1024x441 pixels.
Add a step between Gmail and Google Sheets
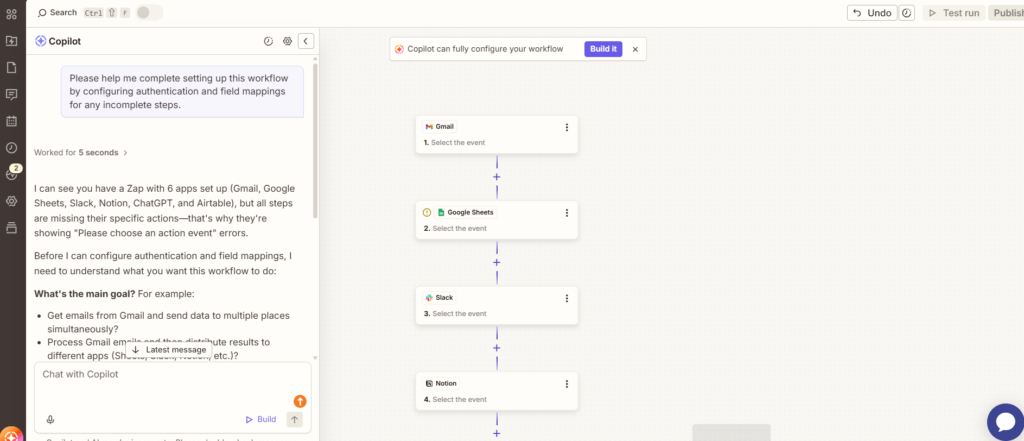497,177
